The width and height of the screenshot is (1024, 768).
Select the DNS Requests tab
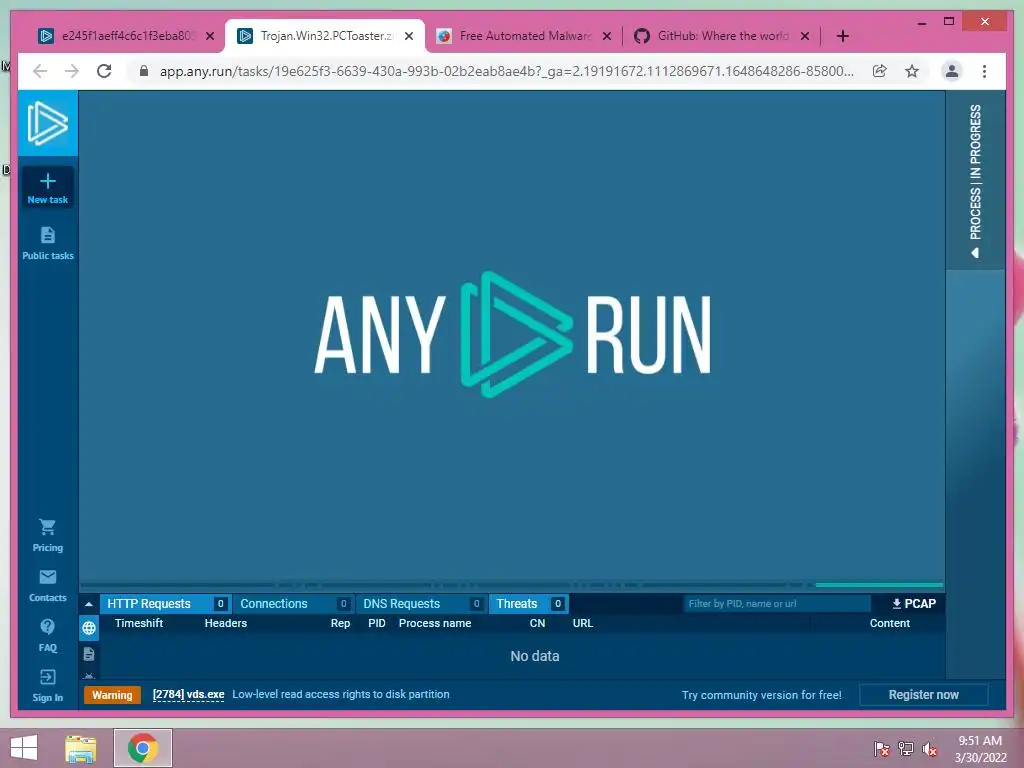pyautogui.click(x=421, y=603)
